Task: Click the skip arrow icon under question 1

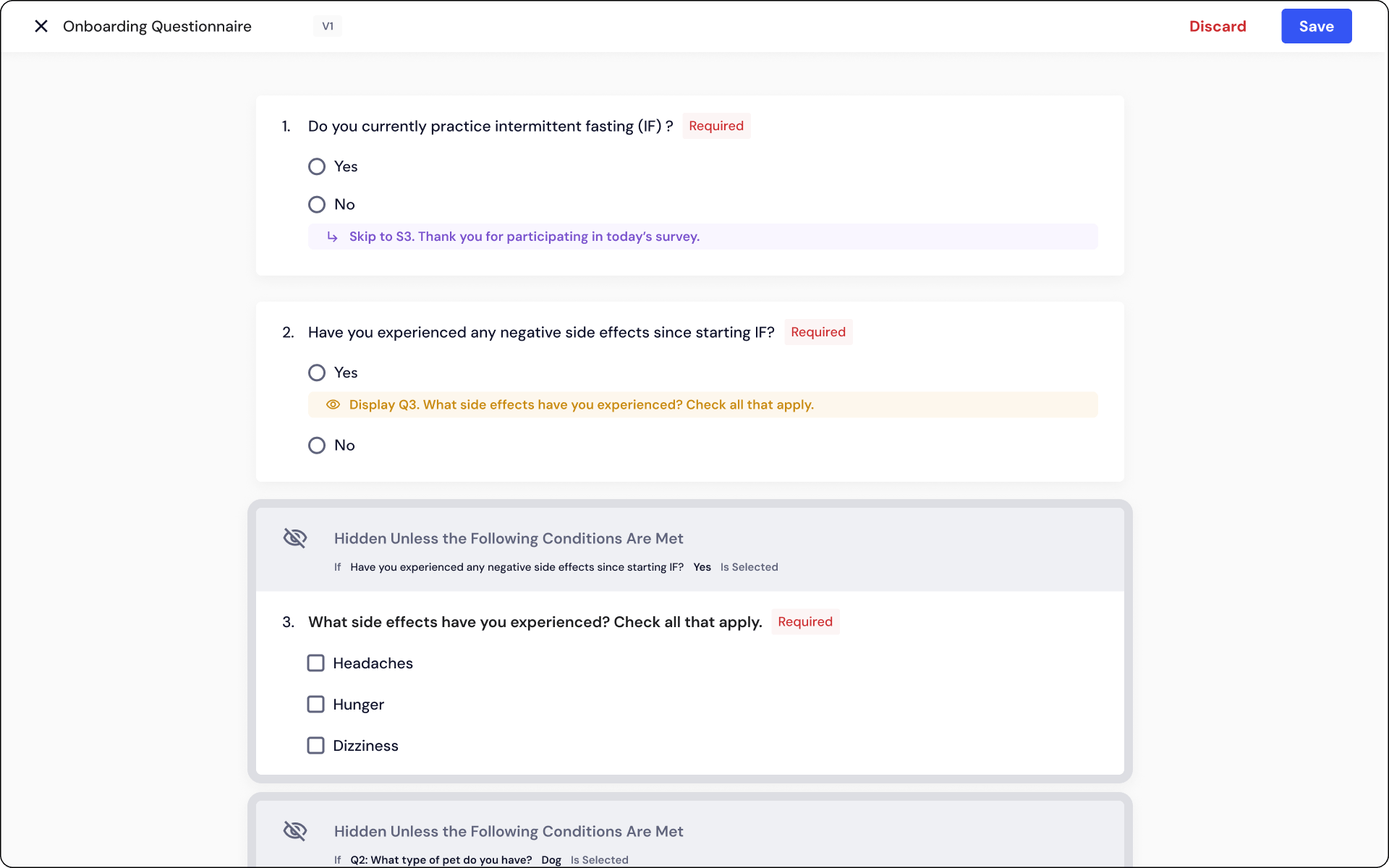Action: point(332,237)
